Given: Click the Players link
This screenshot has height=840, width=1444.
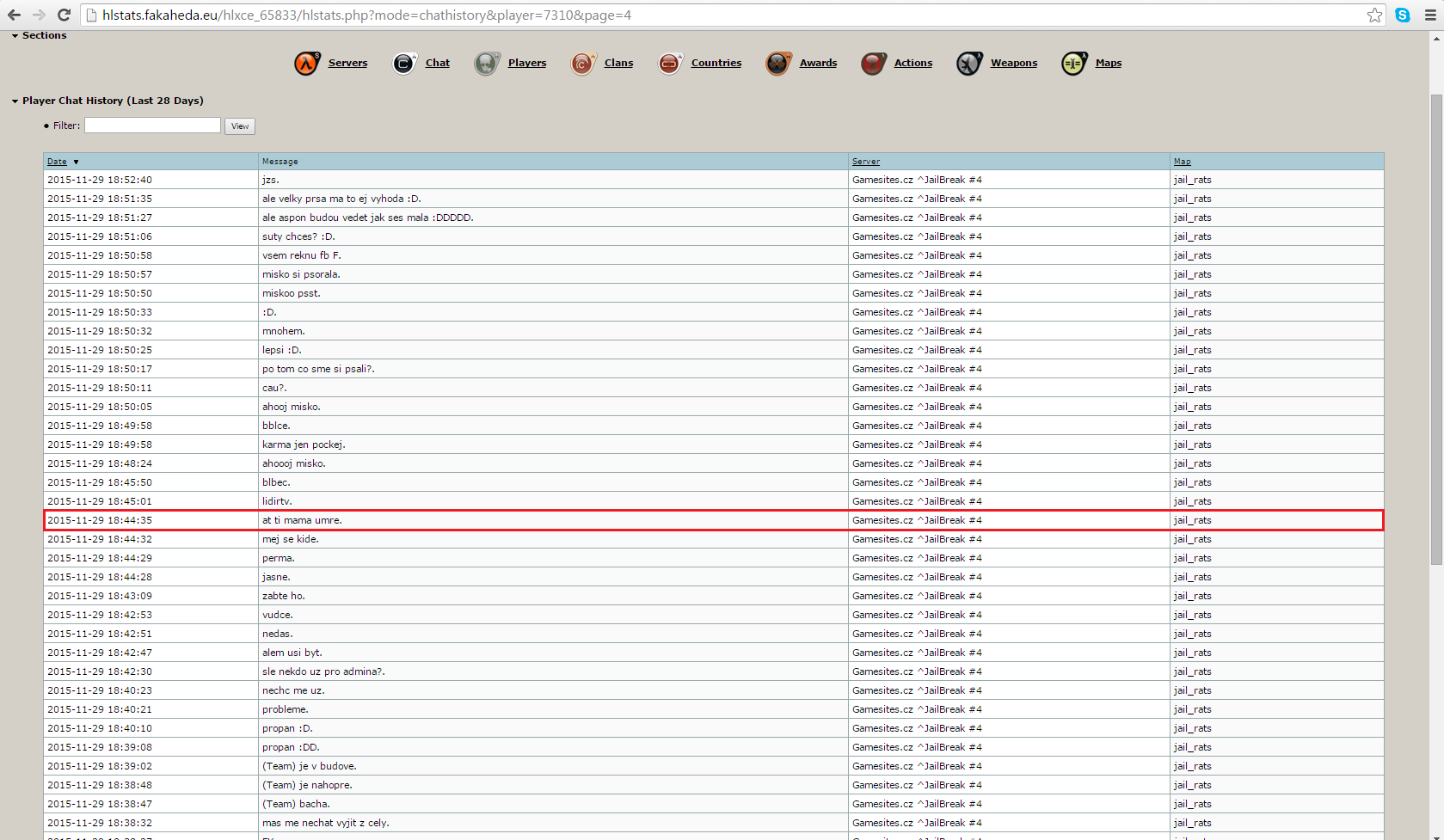Looking at the screenshot, I should pos(527,63).
